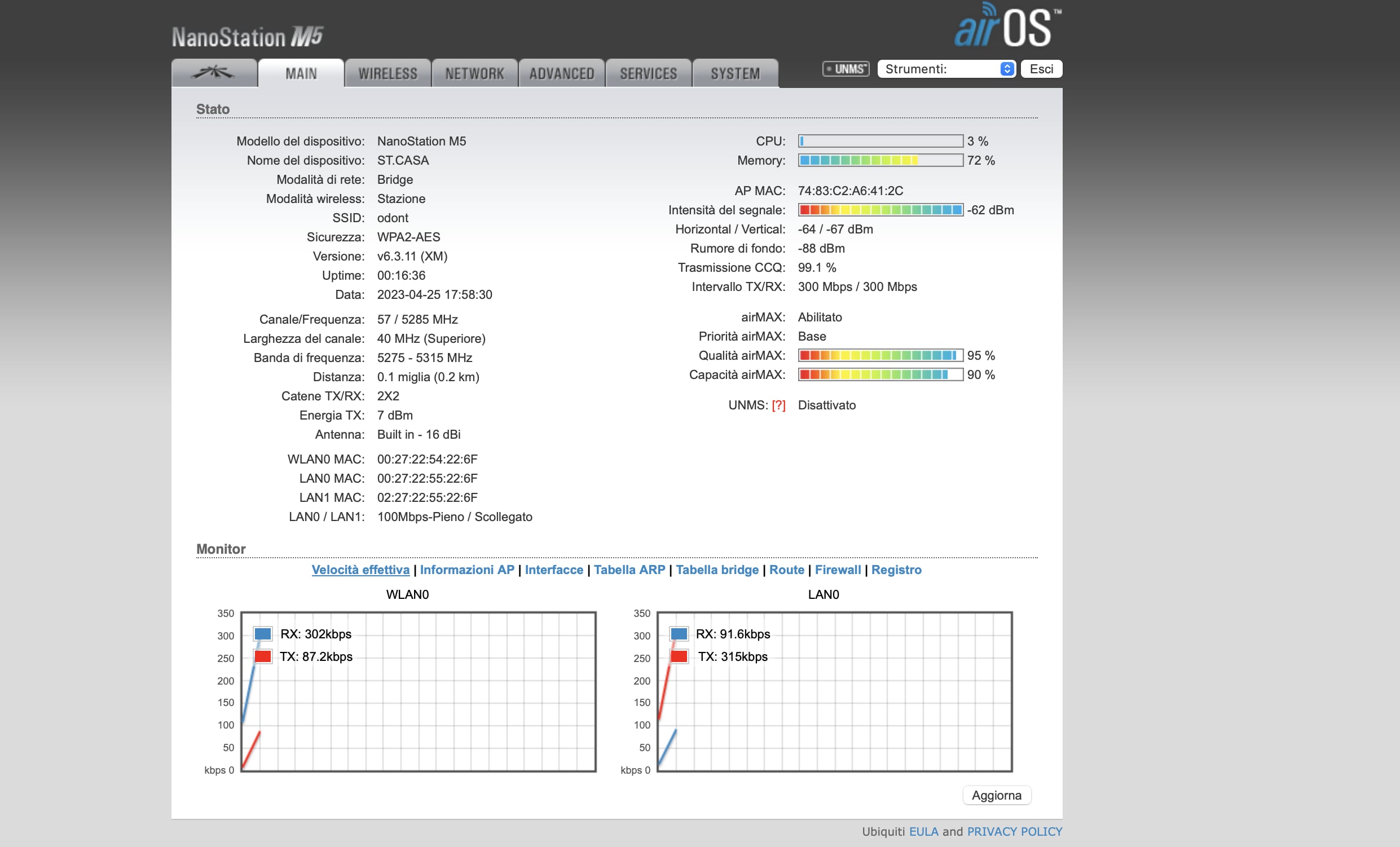Click the blue RX legend swatch in WLAN0 graph

click(262, 633)
